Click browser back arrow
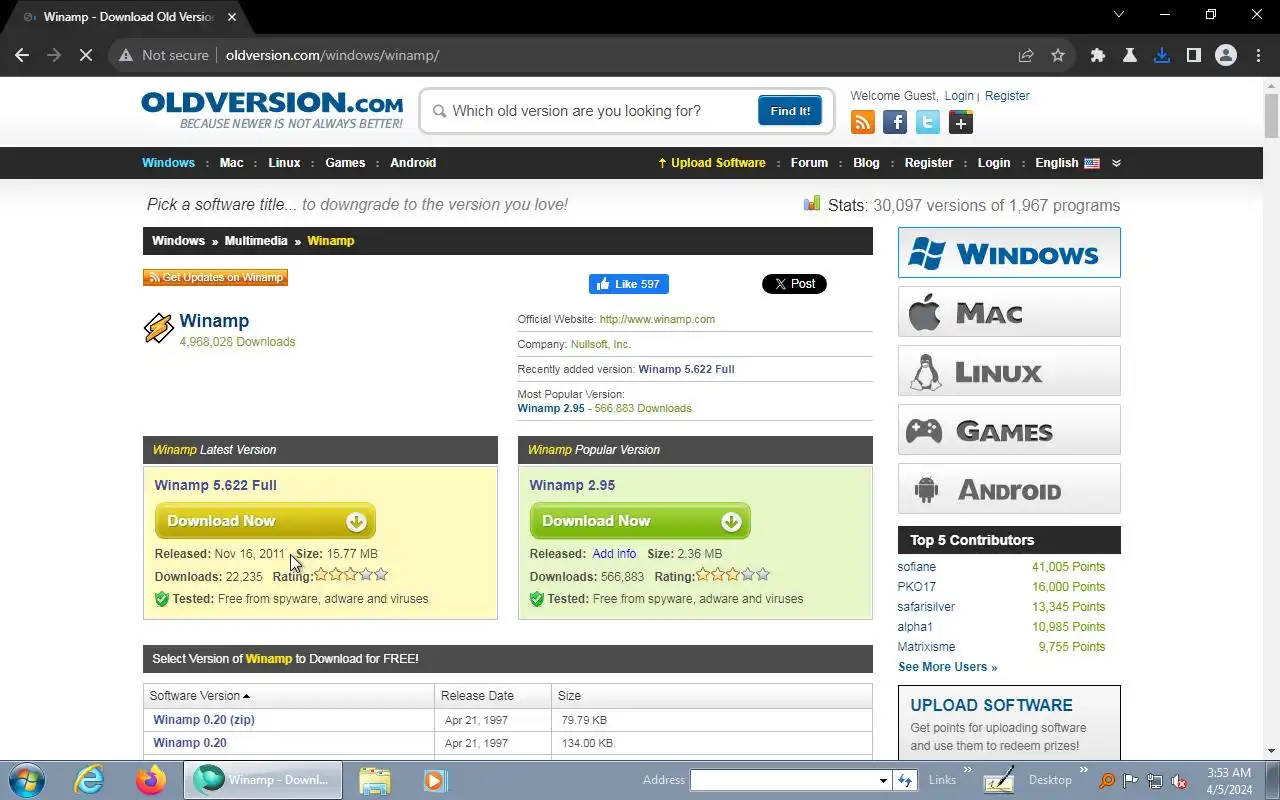The width and height of the screenshot is (1280, 800). [x=22, y=55]
